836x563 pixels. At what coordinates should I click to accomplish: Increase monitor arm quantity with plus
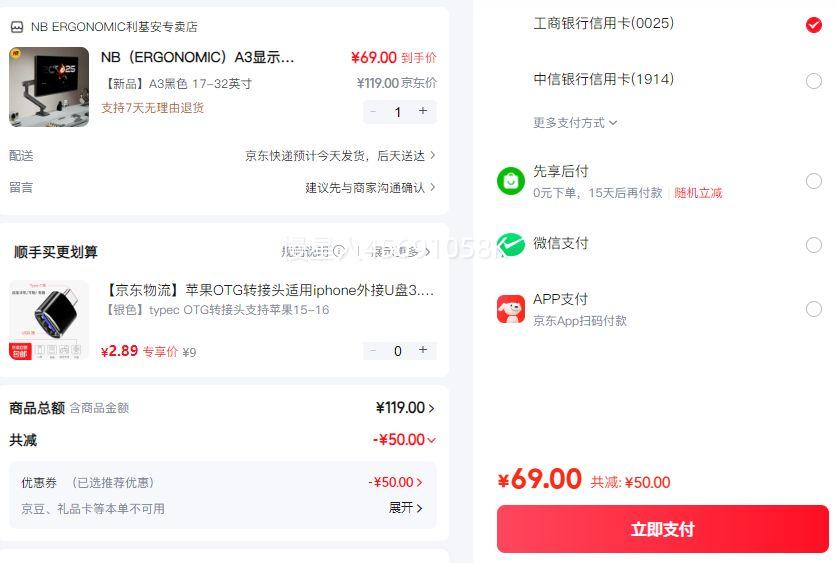click(423, 112)
